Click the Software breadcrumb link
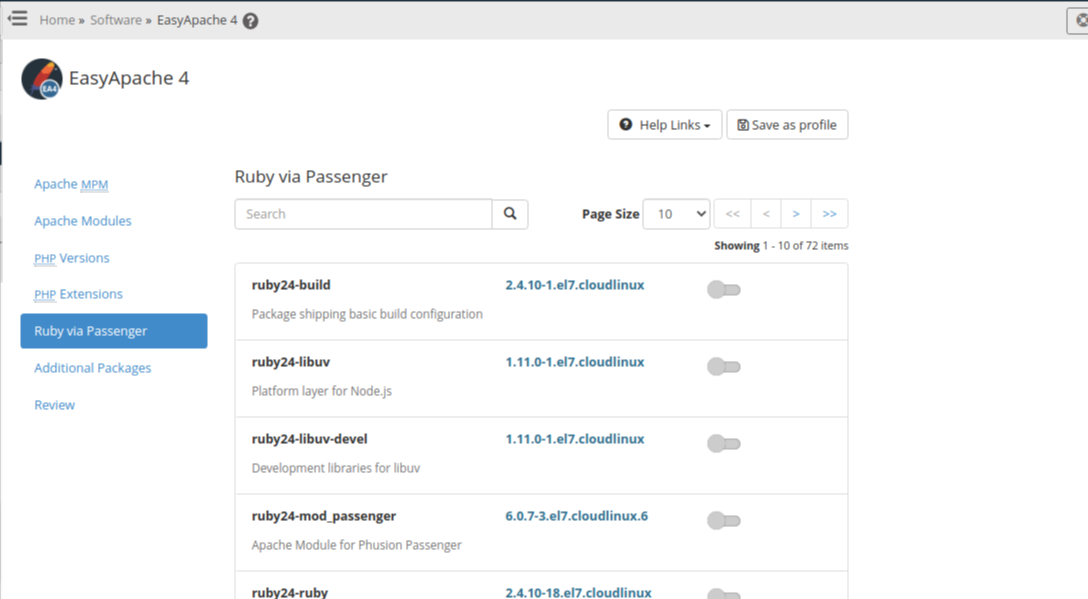 click(116, 20)
